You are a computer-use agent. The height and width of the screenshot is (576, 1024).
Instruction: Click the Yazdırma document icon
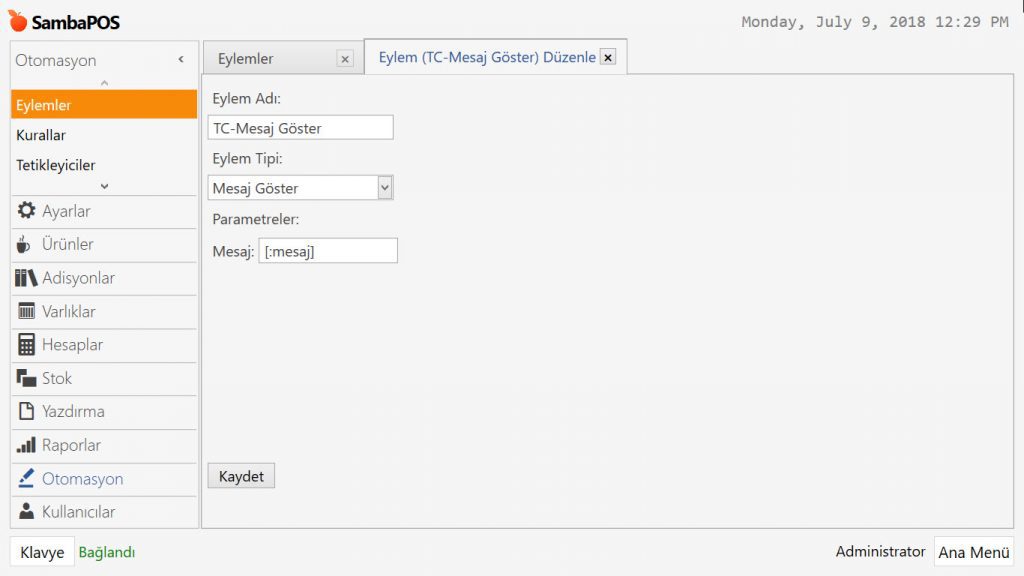coord(27,411)
